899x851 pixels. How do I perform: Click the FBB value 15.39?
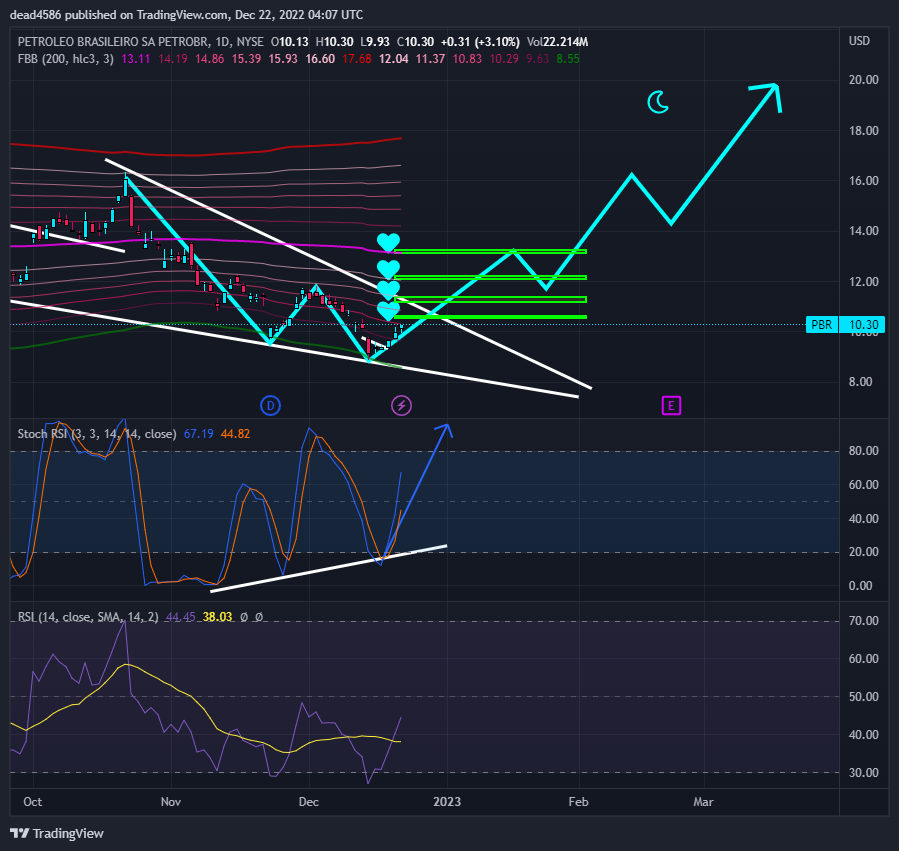click(246, 58)
